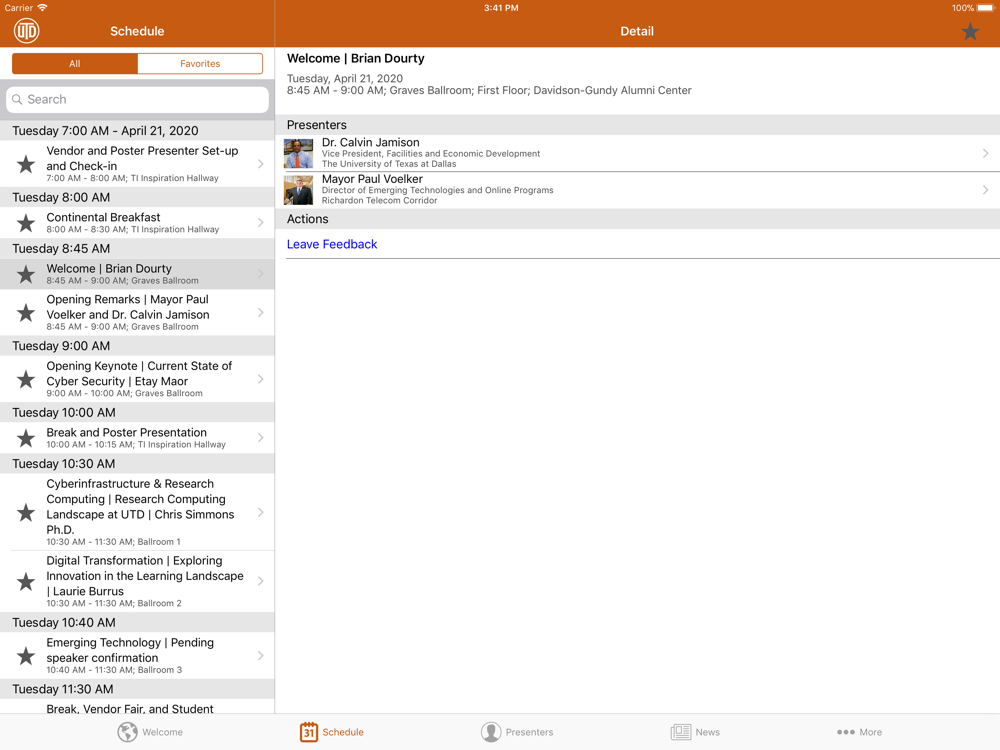This screenshot has height=750, width=1000.
Task: Go to the News tab label
Action: point(707,732)
